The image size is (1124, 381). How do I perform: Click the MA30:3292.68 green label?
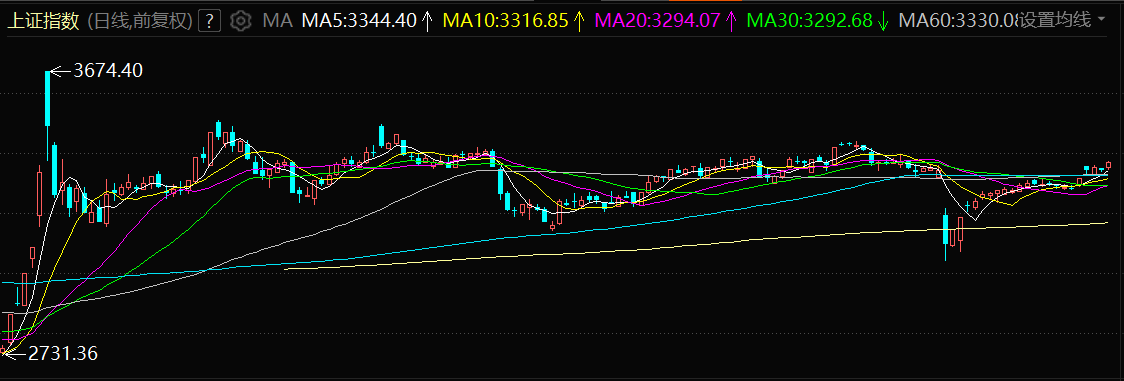click(x=809, y=21)
